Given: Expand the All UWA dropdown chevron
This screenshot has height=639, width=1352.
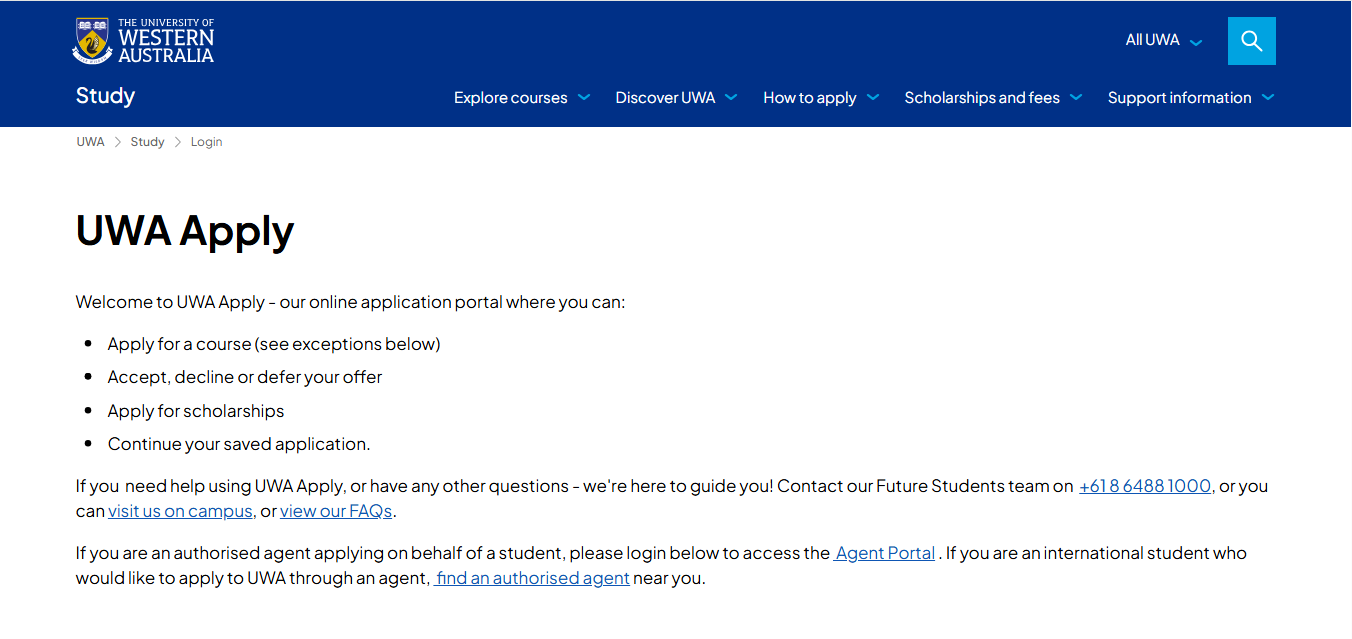Looking at the screenshot, I should 1196,42.
